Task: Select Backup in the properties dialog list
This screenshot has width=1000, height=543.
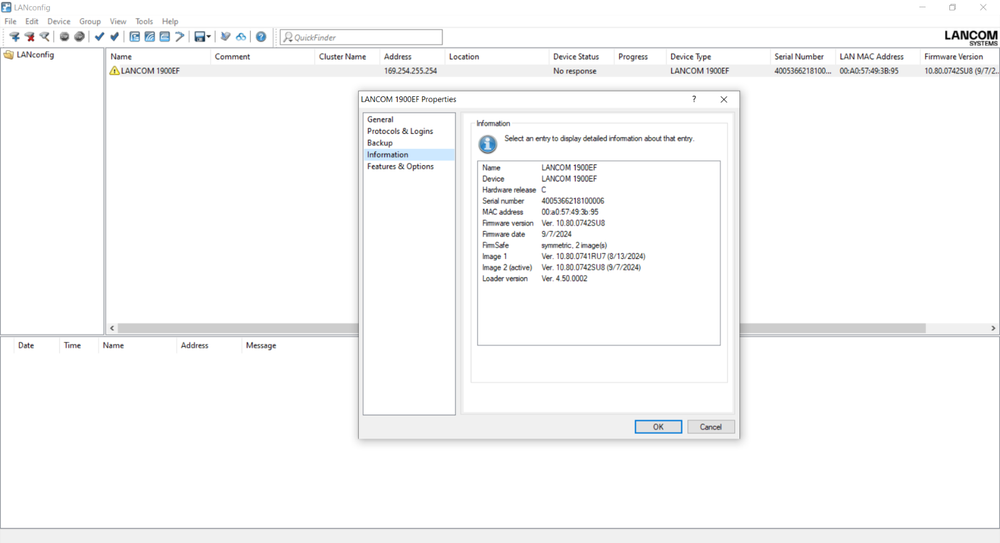Action: (409, 143)
